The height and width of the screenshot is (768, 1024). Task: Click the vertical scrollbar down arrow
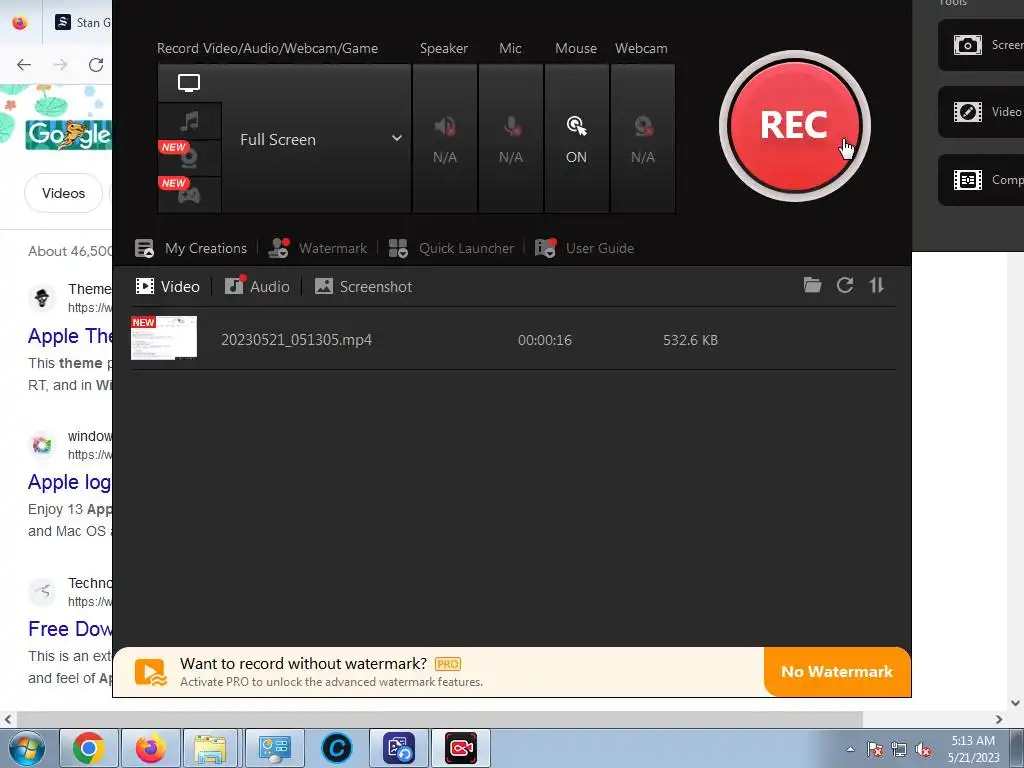point(1016,703)
